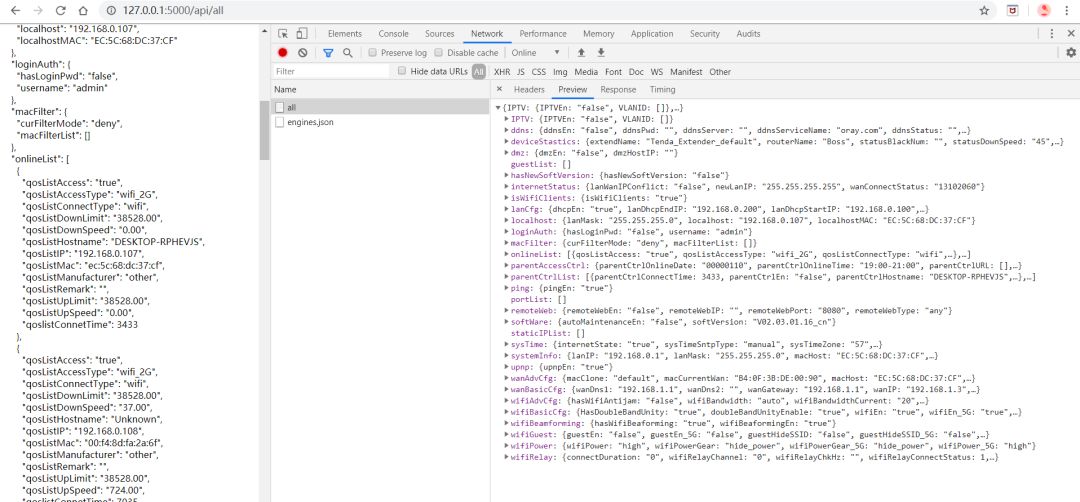Image resolution: width=1080 pixels, height=502 pixels.
Task: Open the Online throttling dropdown
Action: [535, 52]
